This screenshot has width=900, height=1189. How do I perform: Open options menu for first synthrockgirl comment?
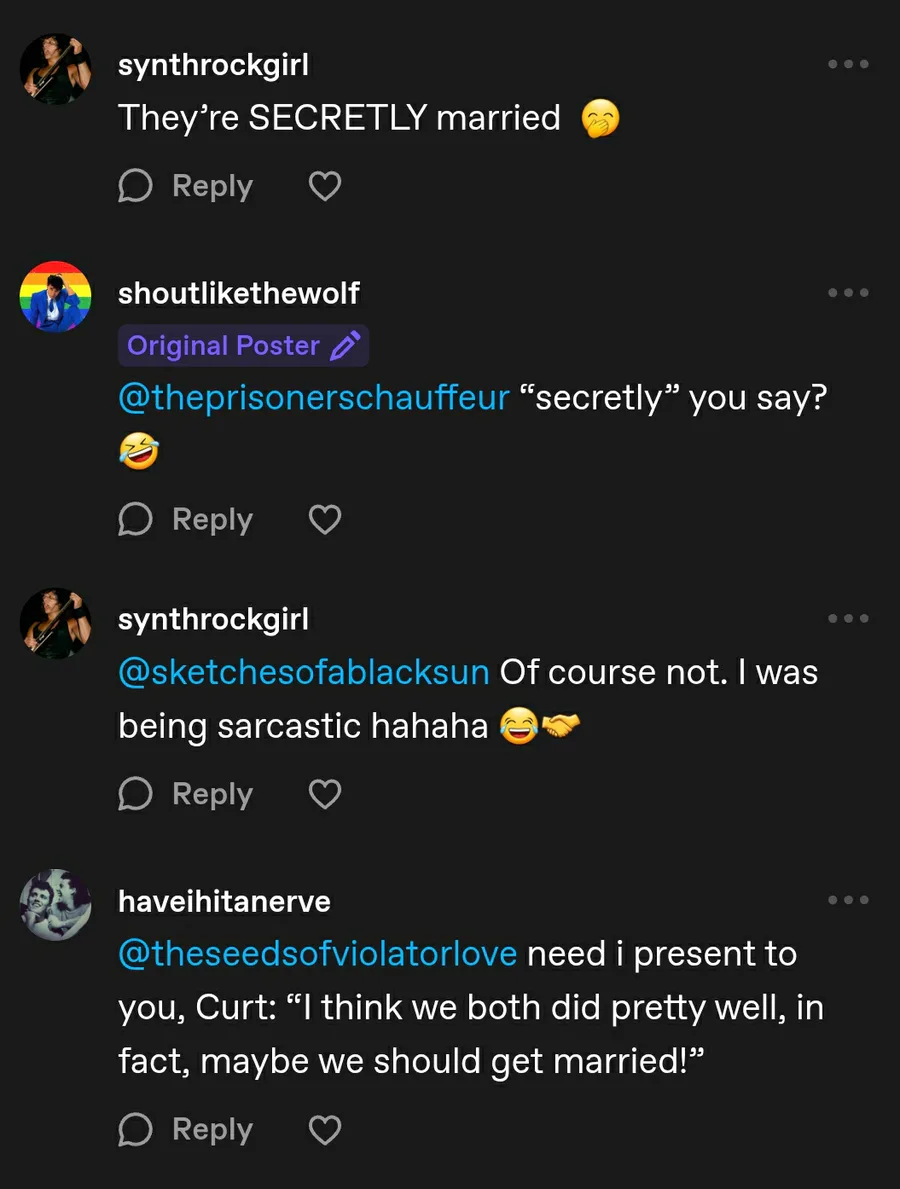[848, 65]
